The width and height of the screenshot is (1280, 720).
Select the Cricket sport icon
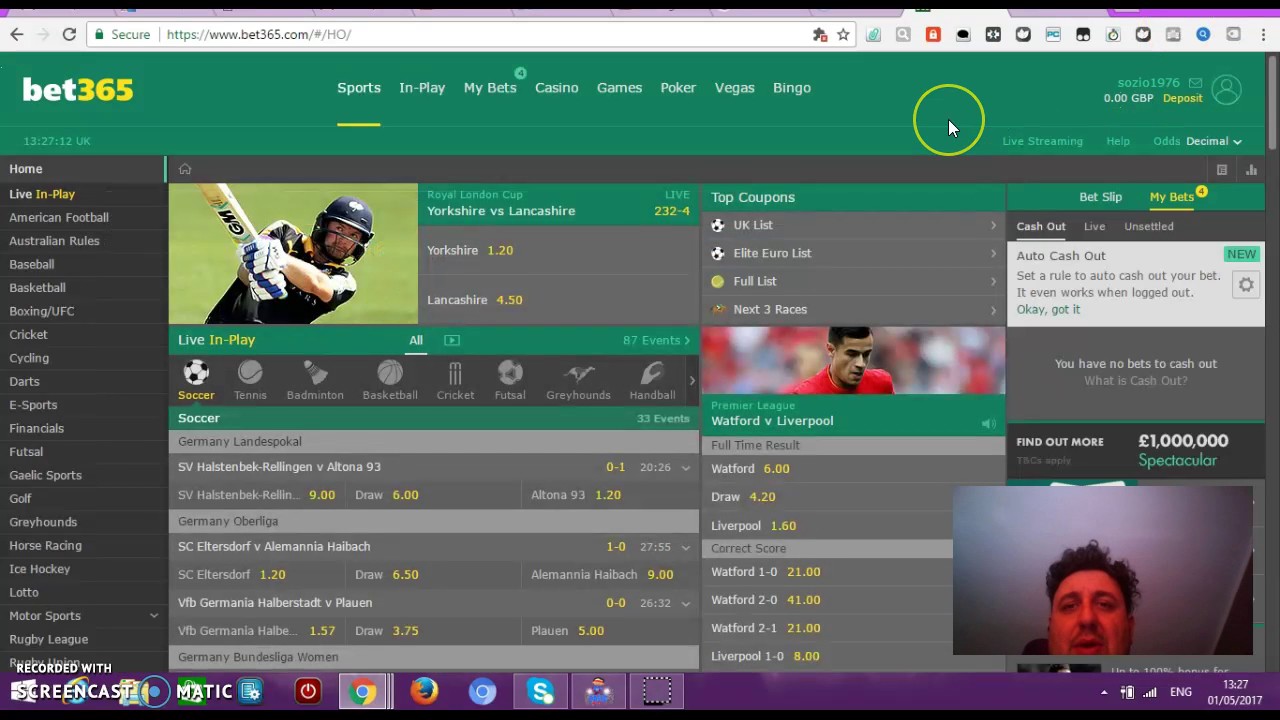(x=455, y=380)
